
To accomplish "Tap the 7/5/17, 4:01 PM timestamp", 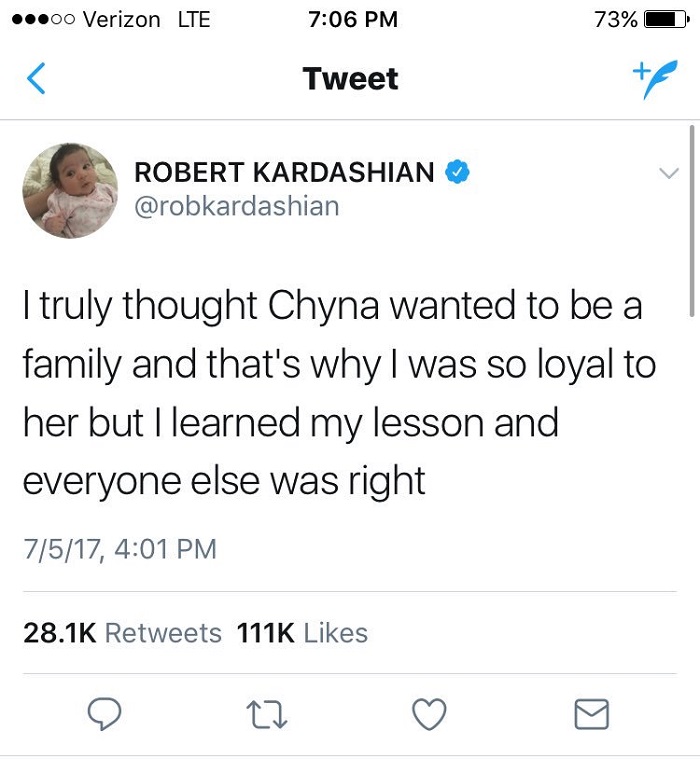I will pos(119,549).
